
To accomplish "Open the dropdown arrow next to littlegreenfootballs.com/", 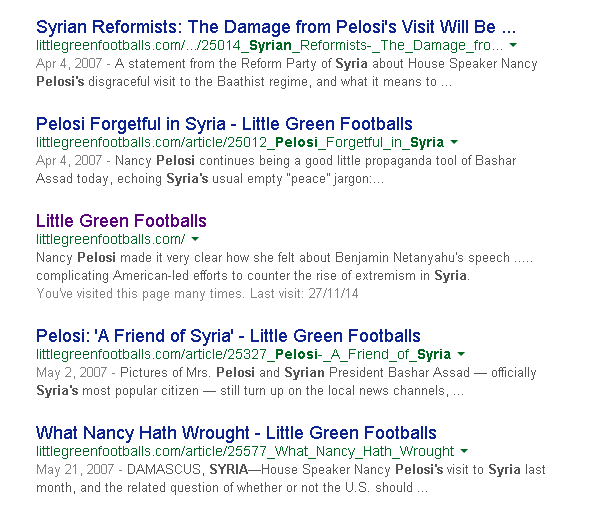I will click(x=195, y=239).
